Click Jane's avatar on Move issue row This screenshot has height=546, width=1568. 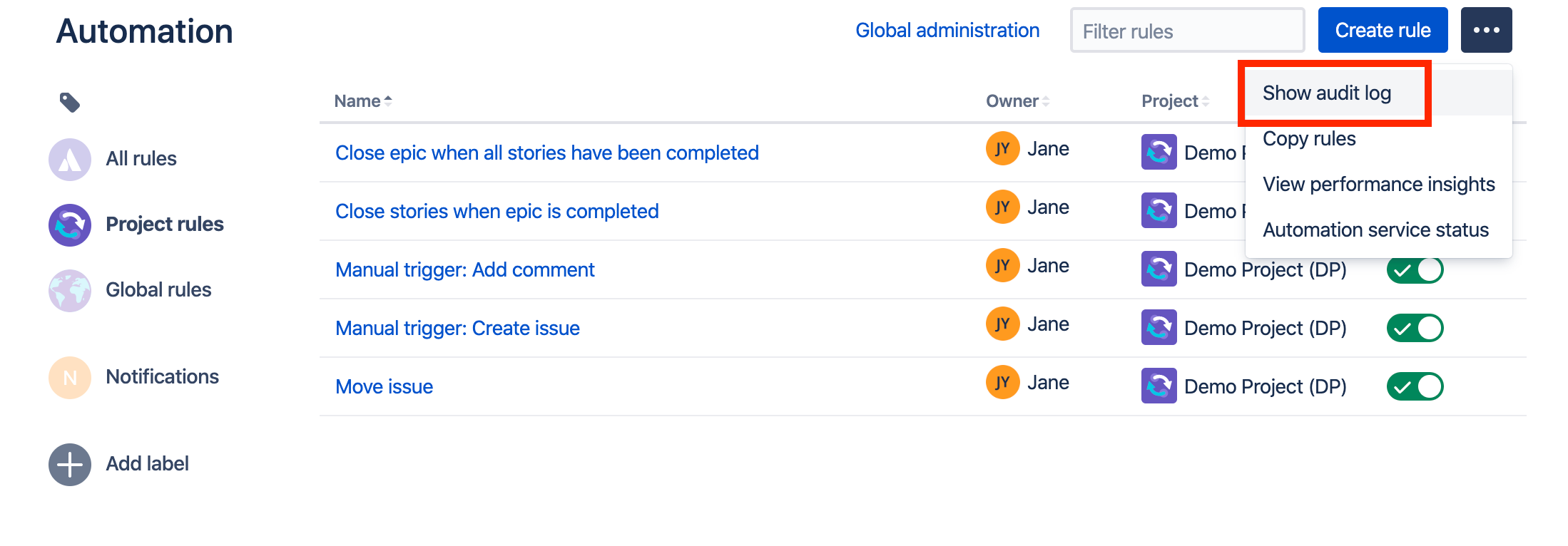pyautogui.click(x=1002, y=383)
